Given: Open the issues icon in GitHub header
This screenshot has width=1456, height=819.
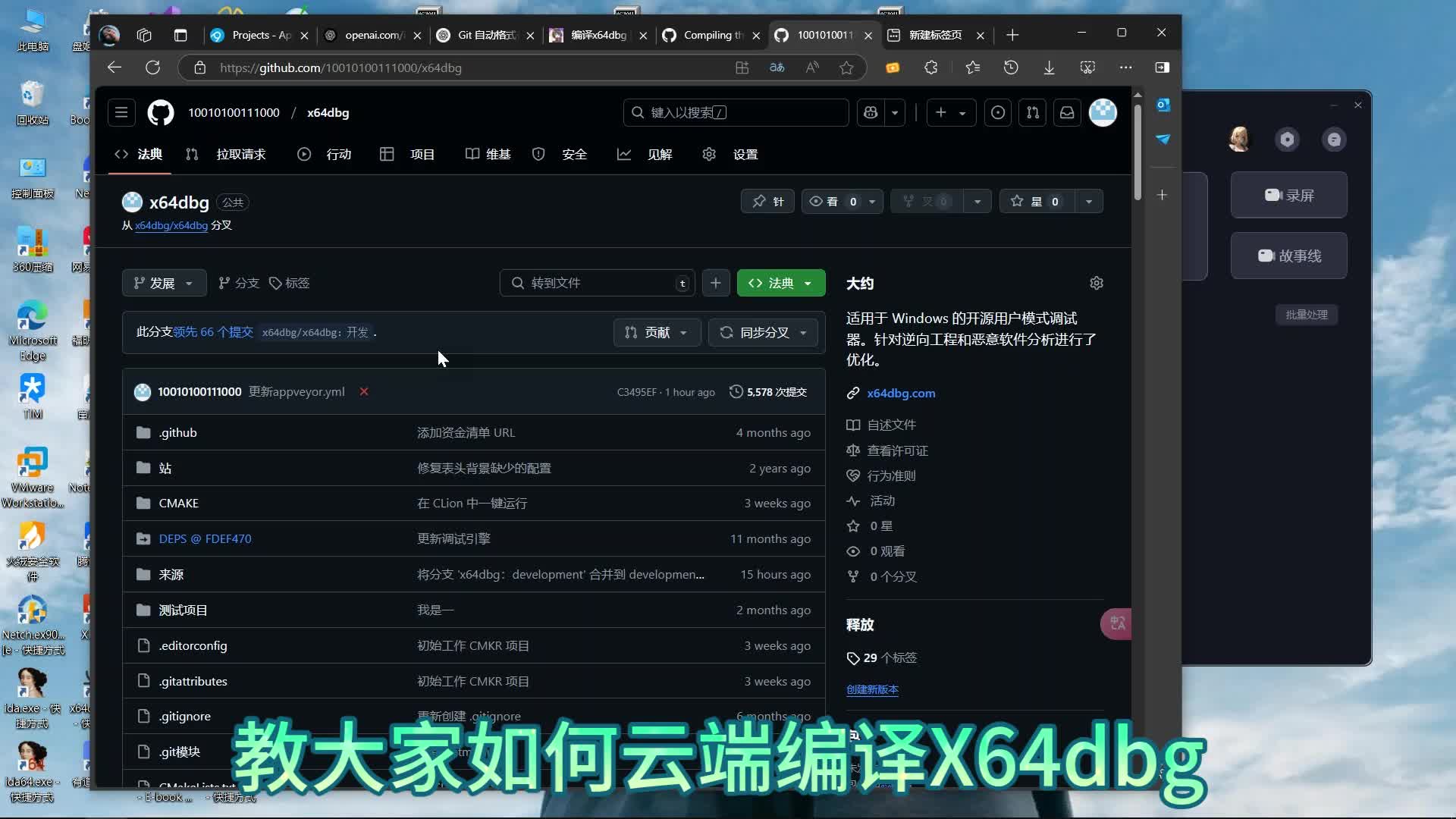Looking at the screenshot, I should pos(998,112).
